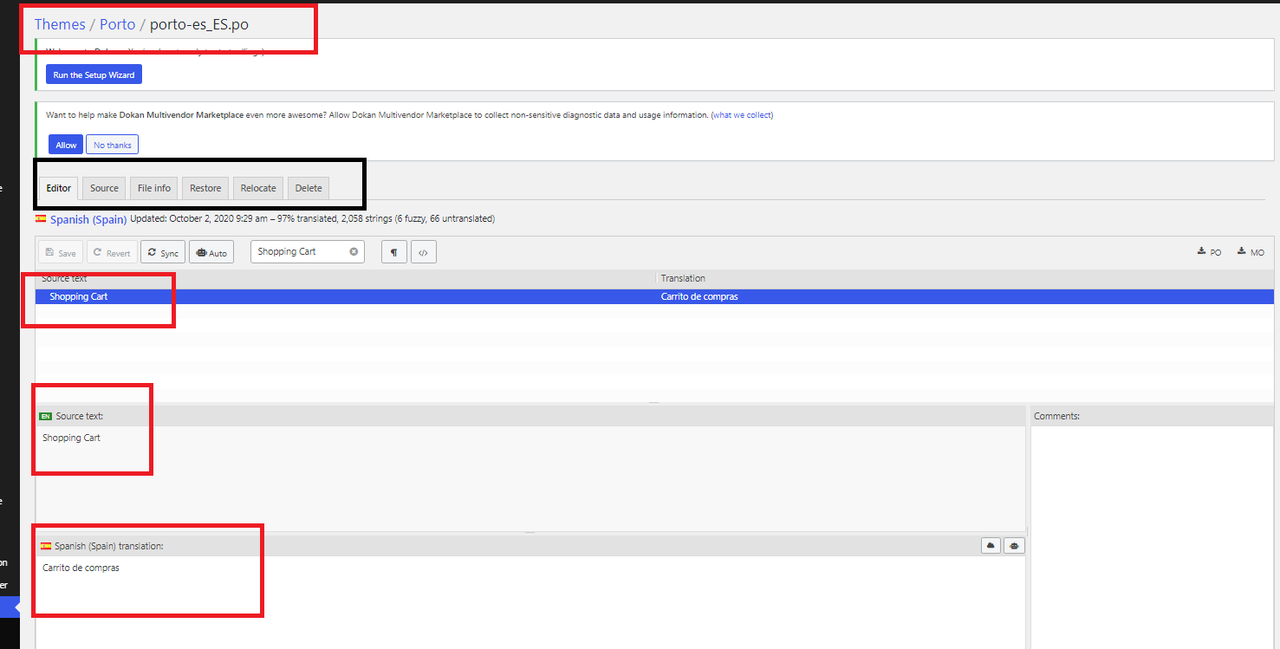Viewport: 1280px width, 649px height.
Task: Click the Revert button in the toolbar
Action: tap(111, 253)
